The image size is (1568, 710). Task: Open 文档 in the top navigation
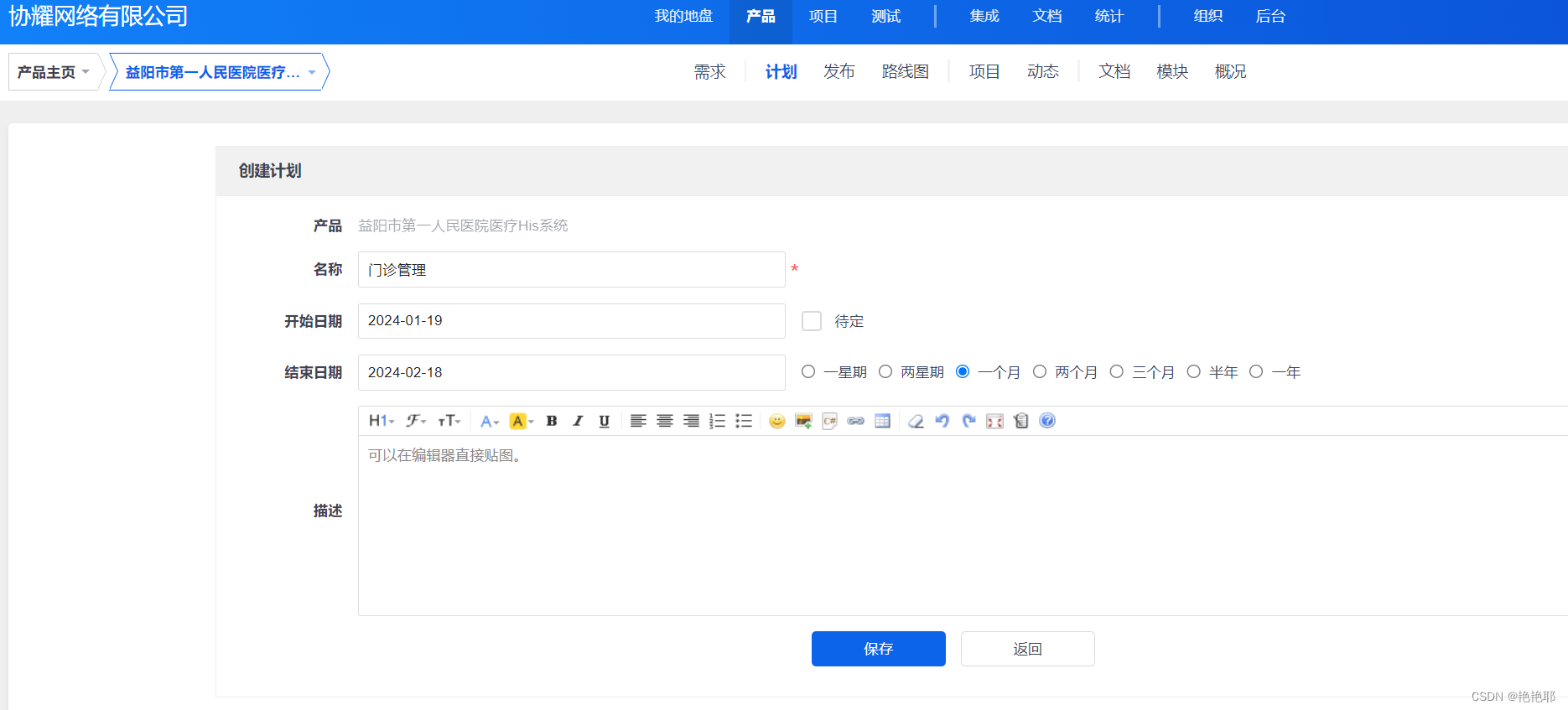(x=1047, y=16)
